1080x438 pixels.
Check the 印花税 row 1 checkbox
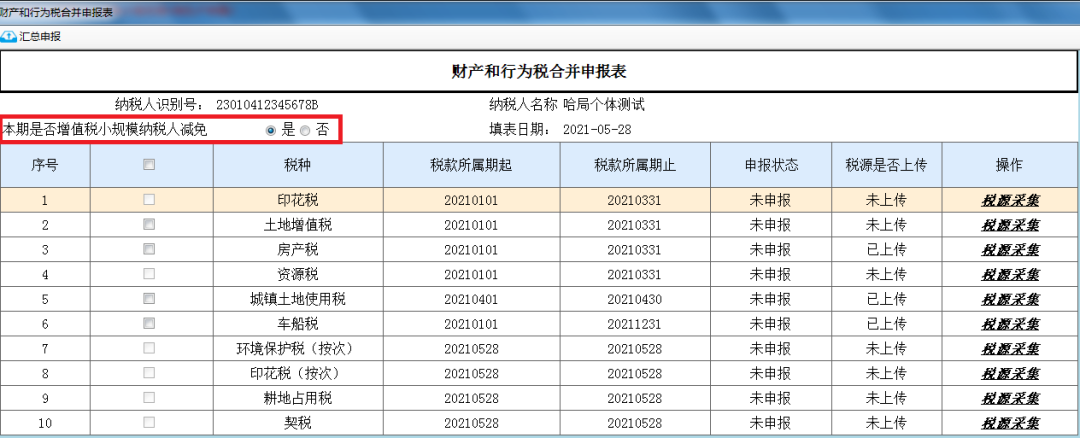[x=149, y=200]
